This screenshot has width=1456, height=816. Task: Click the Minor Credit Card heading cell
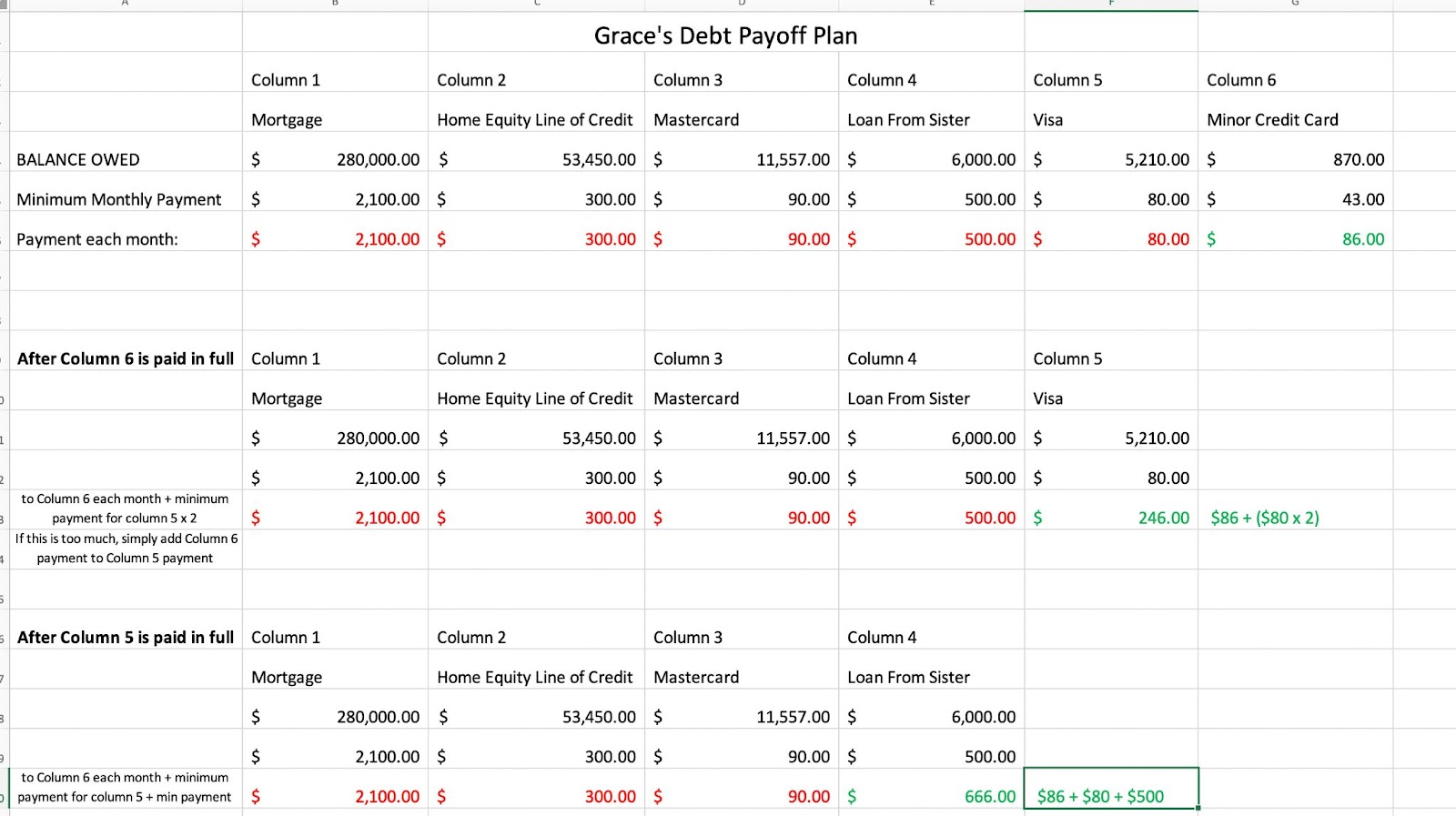pos(1295,119)
